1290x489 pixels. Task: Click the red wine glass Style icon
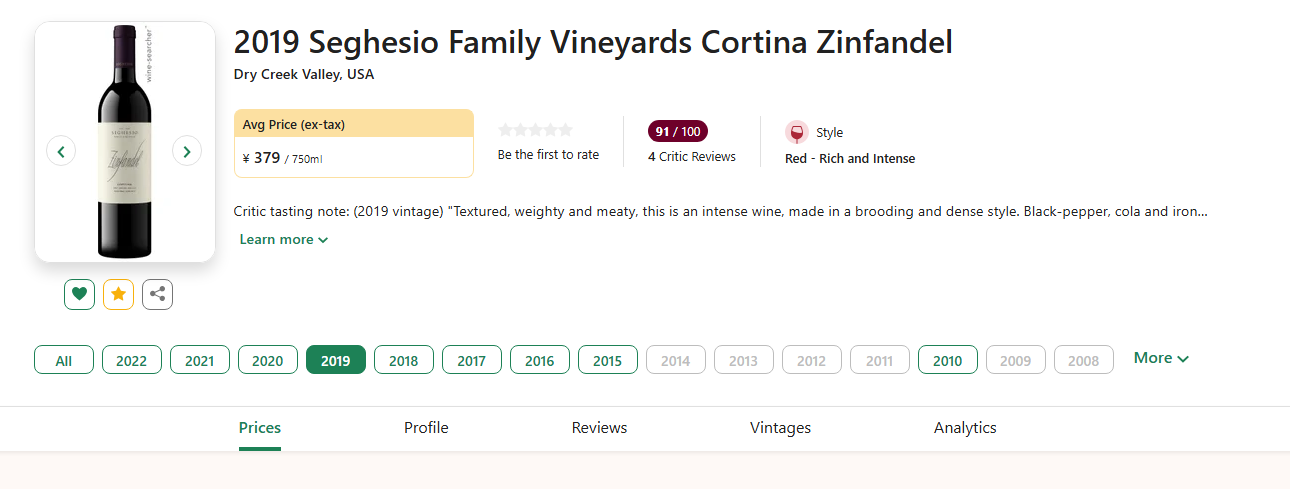[796, 132]
